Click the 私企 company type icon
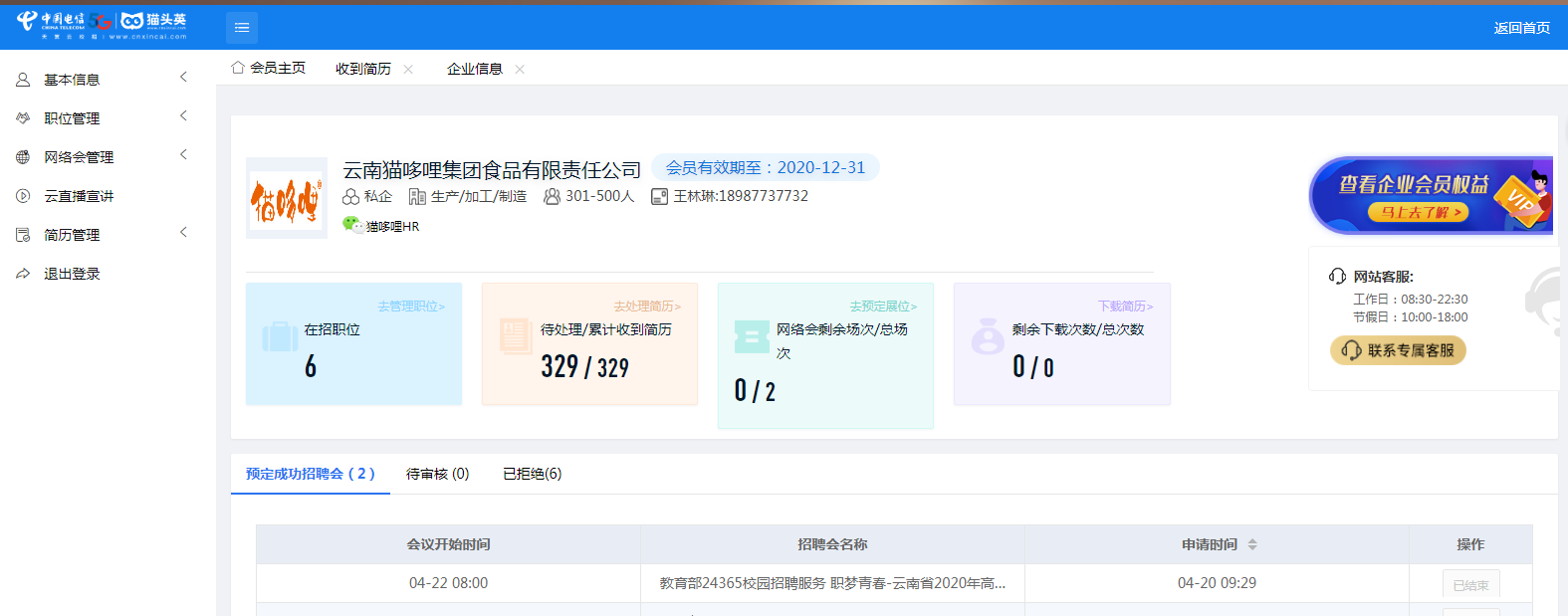 [350, 197]
